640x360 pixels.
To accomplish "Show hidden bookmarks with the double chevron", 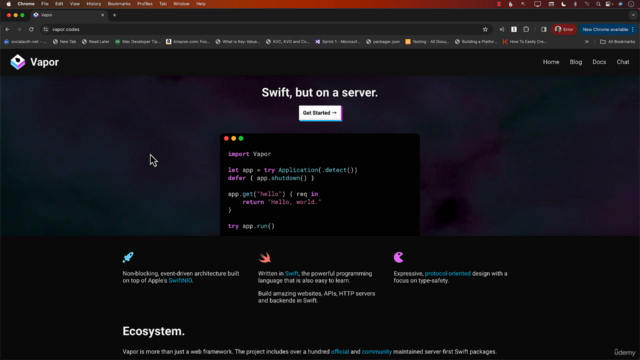I will 587,42.
